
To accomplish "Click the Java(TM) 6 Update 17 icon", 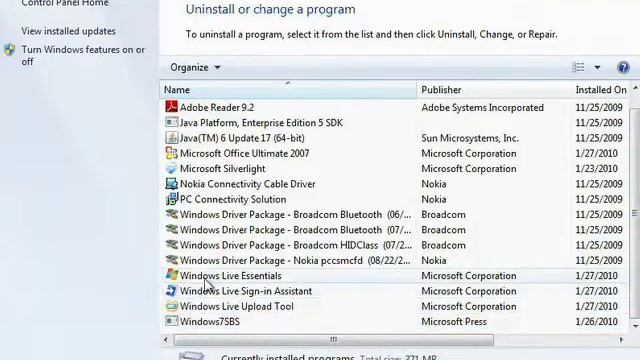I will coord(171,138).
